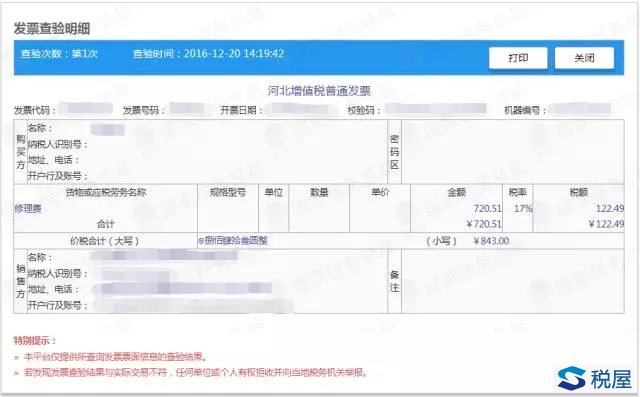The width and height of the screenshot is (640, 397).
Task: Click the 17% tax rate value
Action: pos(523,208)
